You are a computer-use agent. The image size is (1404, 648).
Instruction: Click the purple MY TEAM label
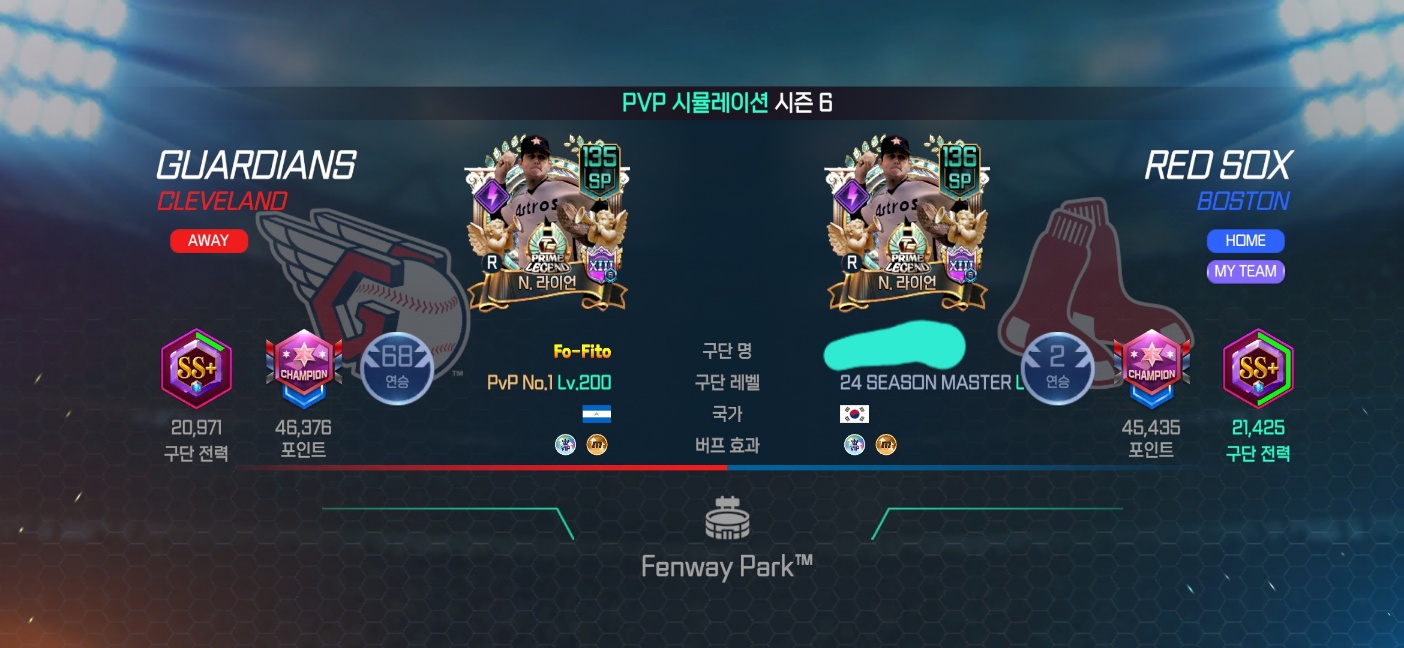1246,271
